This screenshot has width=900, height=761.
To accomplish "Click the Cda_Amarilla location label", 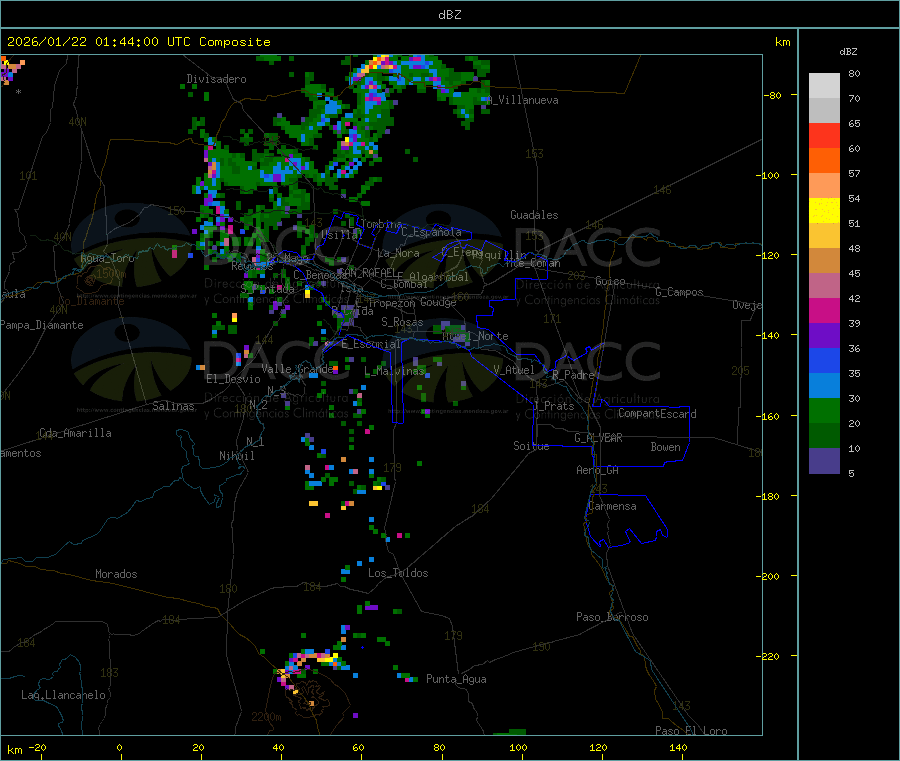I will [75, 433].
